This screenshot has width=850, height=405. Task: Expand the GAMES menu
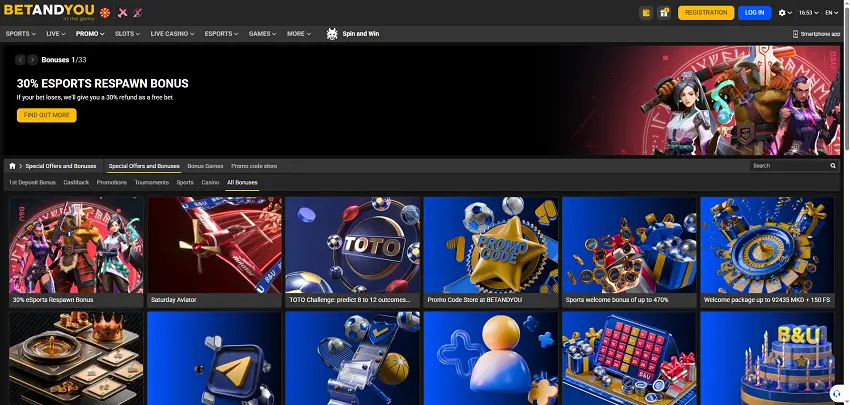[262, 34]
